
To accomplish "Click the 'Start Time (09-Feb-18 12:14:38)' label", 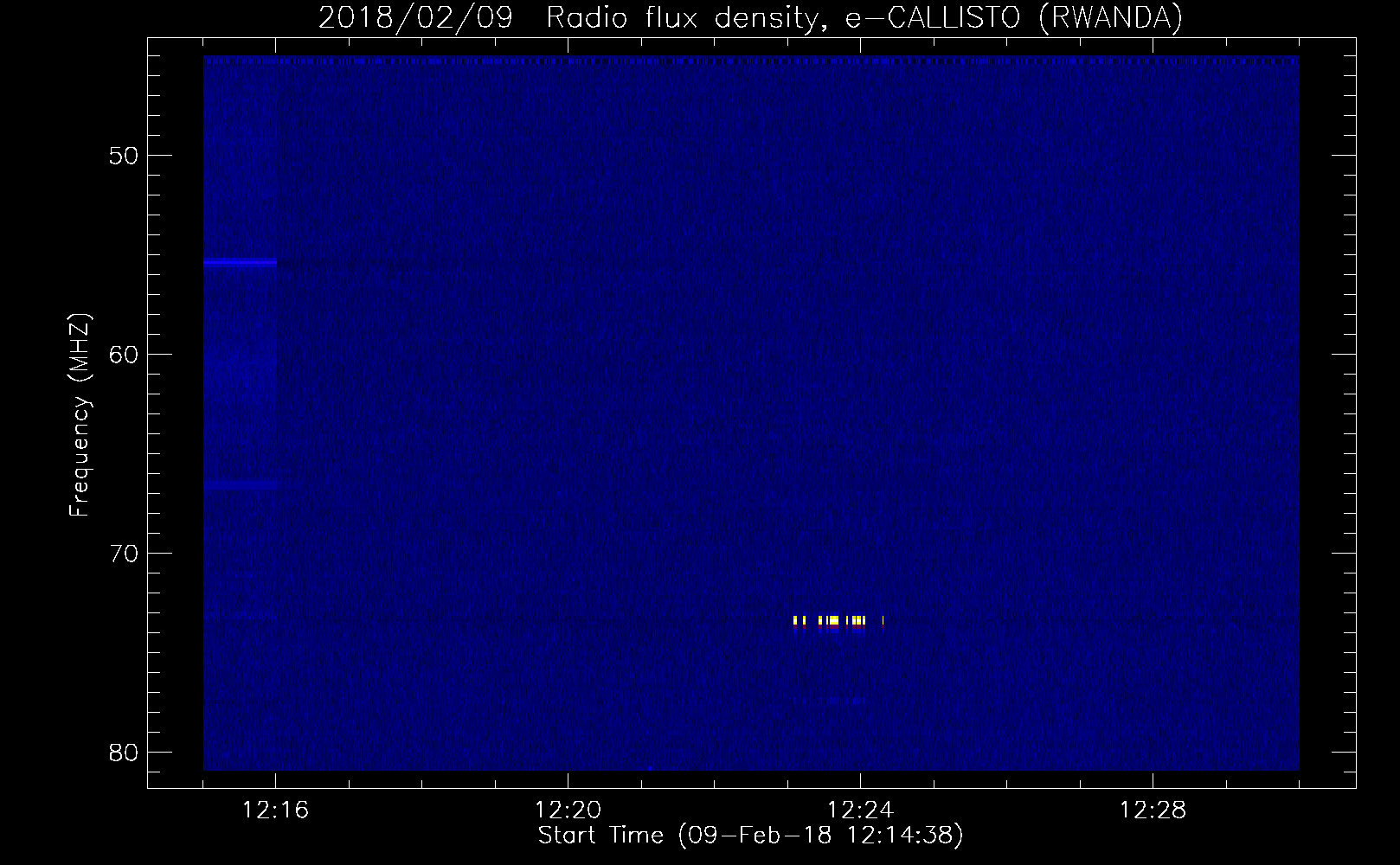I will pos(750,836).
